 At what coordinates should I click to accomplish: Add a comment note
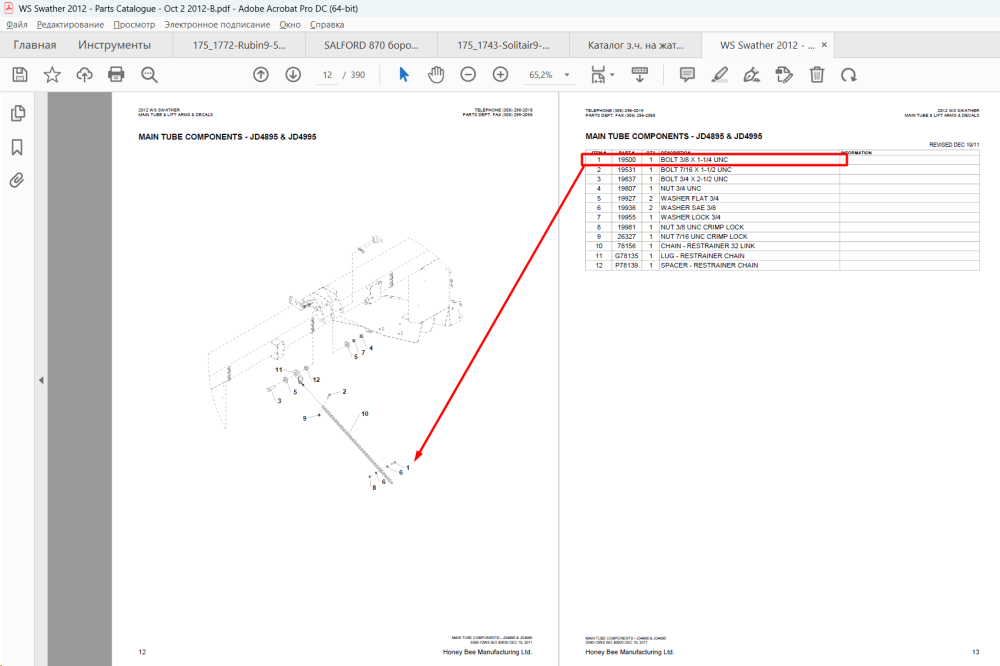(x=687, y=75)
